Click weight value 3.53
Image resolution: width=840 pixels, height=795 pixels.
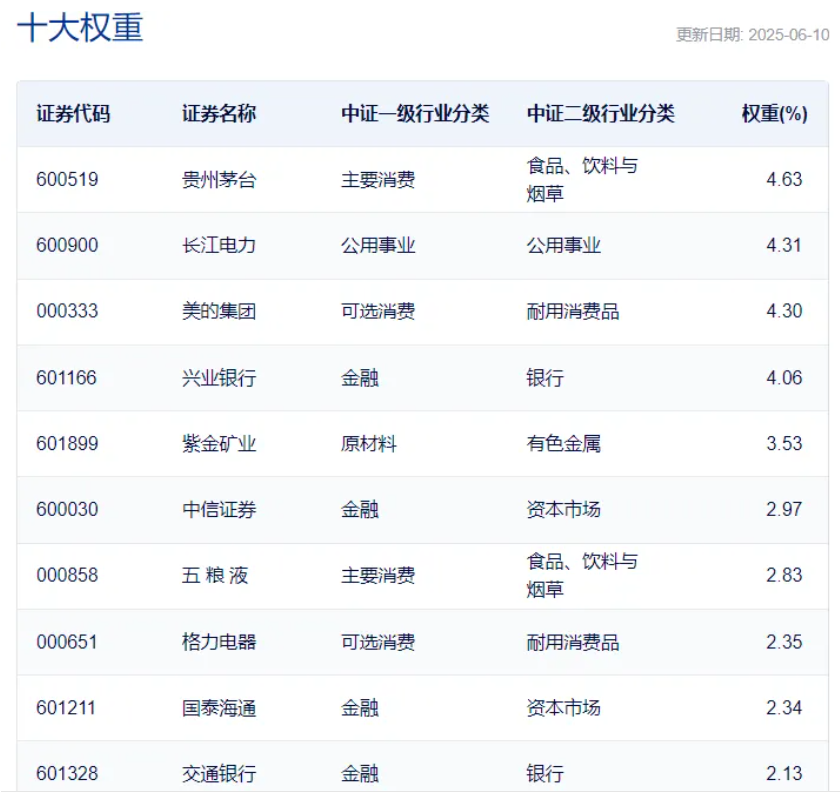(x=784, y=444)
